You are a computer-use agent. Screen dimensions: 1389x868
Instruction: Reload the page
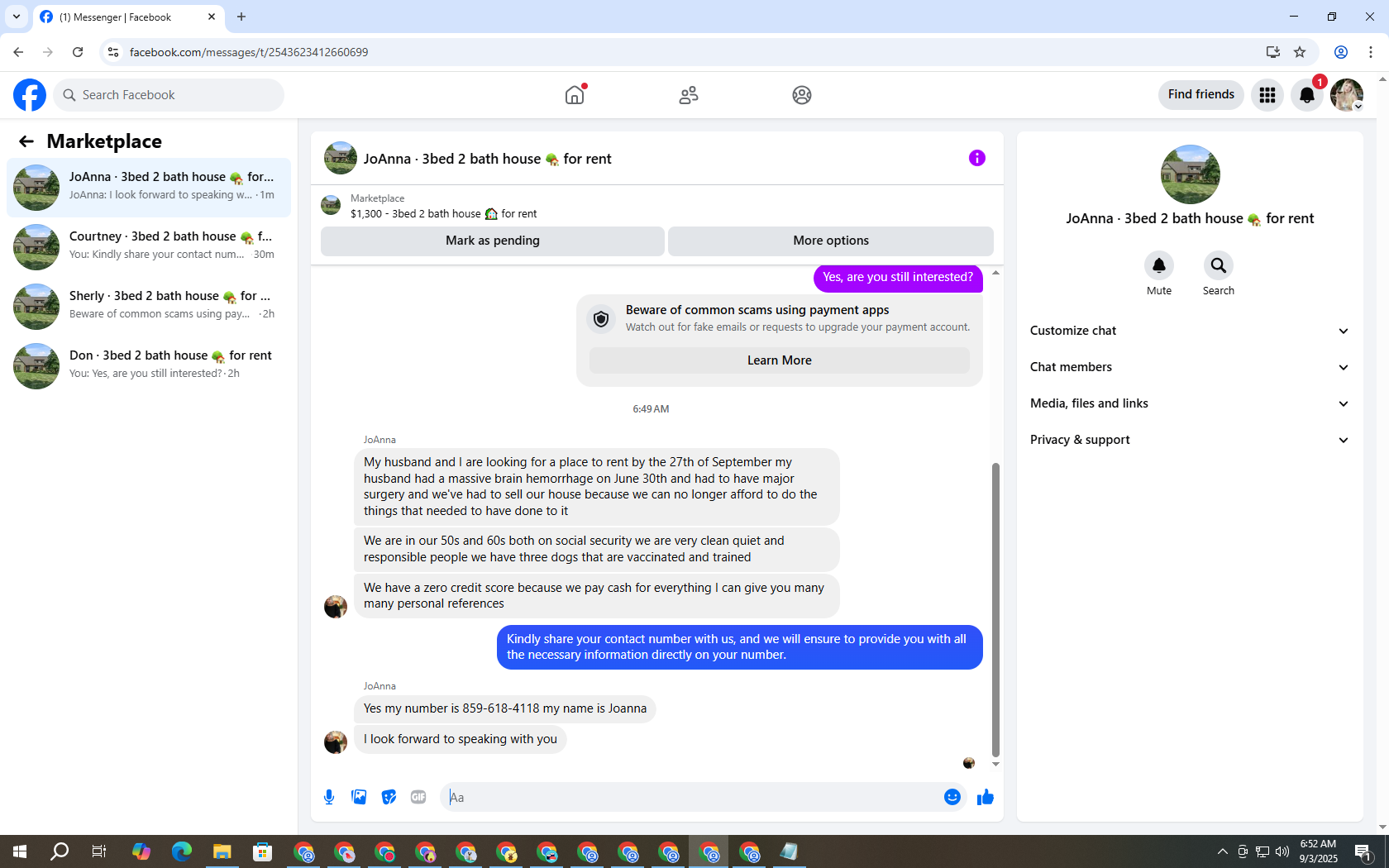[x=78, y=52]
